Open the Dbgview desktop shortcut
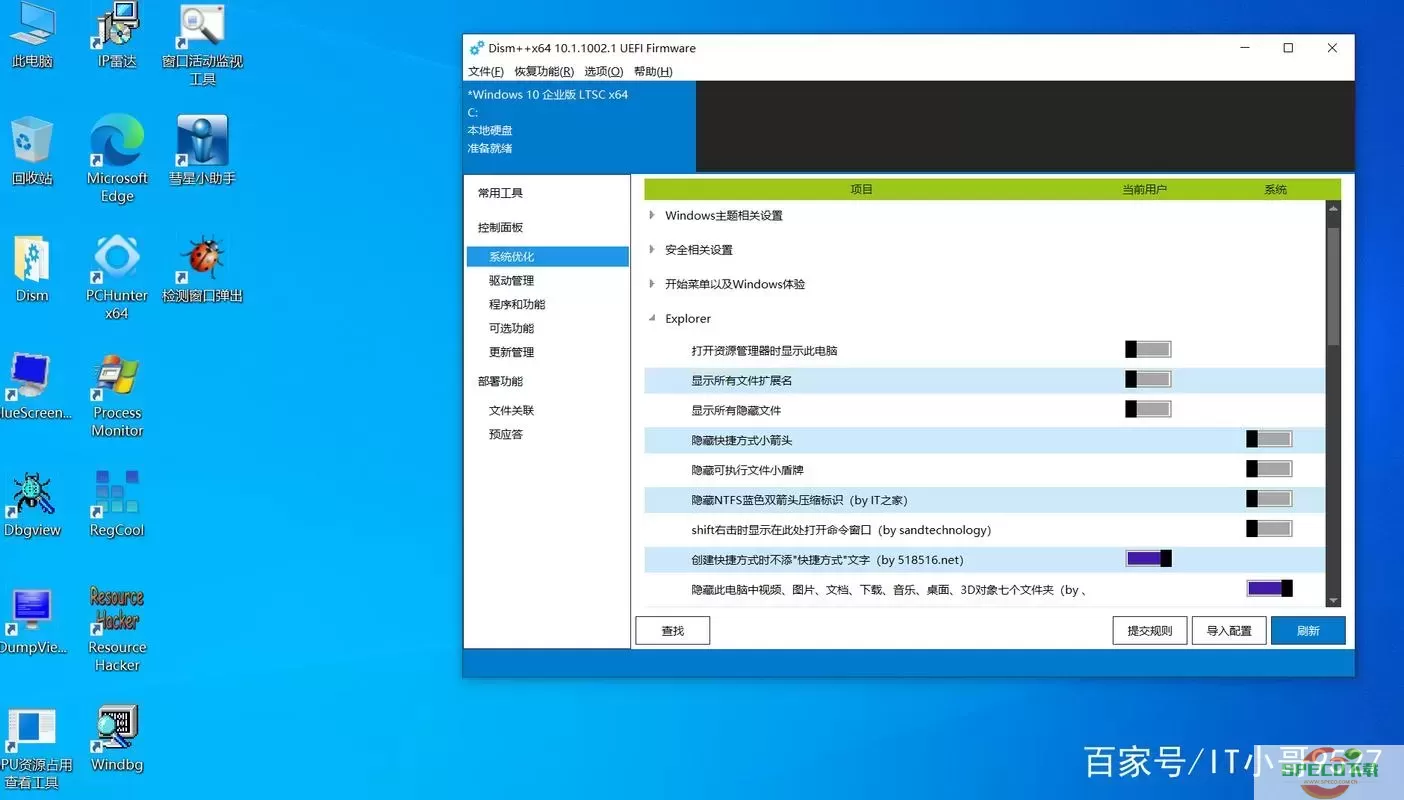The image size is (1404, 800). point(32,505)
